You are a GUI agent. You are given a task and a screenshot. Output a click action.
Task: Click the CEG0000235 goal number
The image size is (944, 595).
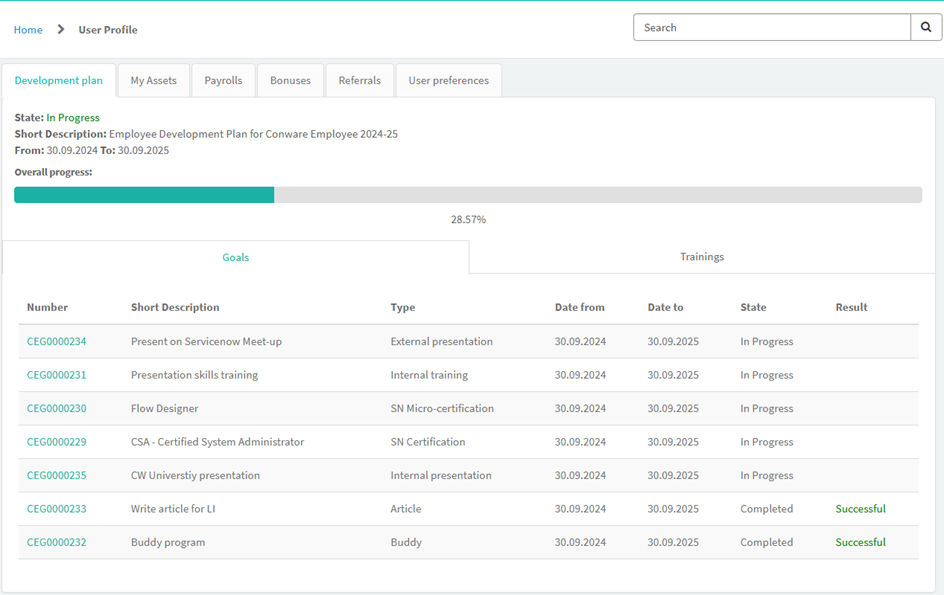point(56,476)
